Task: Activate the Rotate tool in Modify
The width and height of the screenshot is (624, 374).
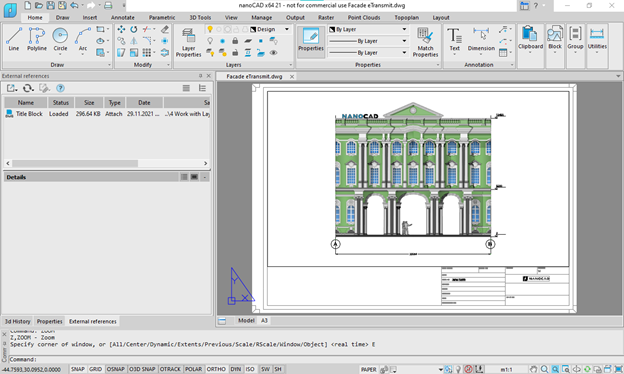Action: click(x=134, y=29)
